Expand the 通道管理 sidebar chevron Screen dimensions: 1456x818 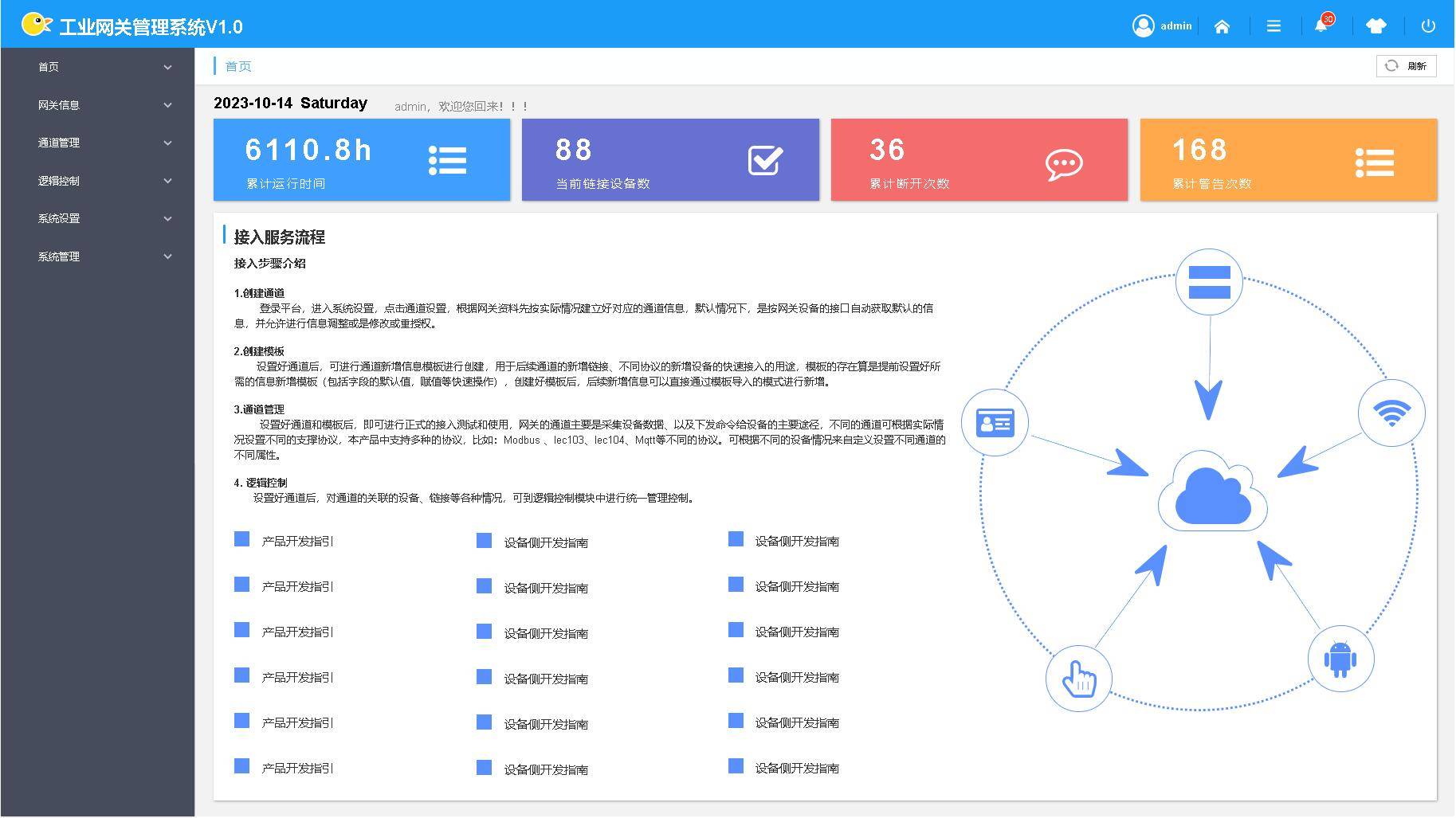coord(167,143)
